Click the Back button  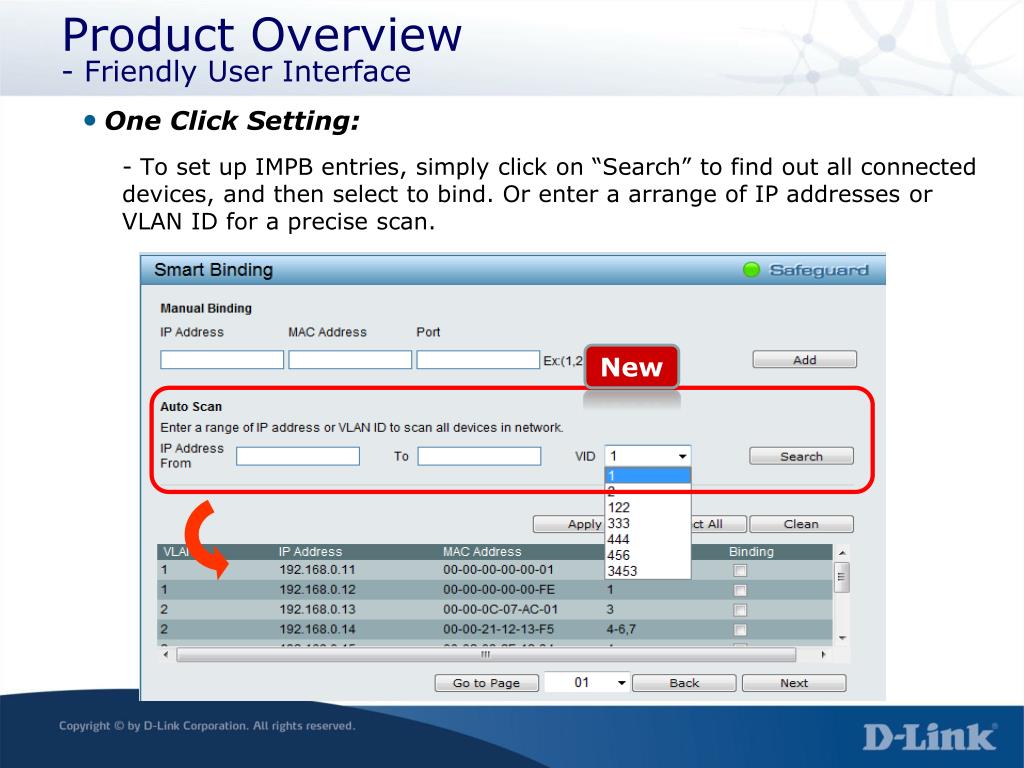pos(684,682)
